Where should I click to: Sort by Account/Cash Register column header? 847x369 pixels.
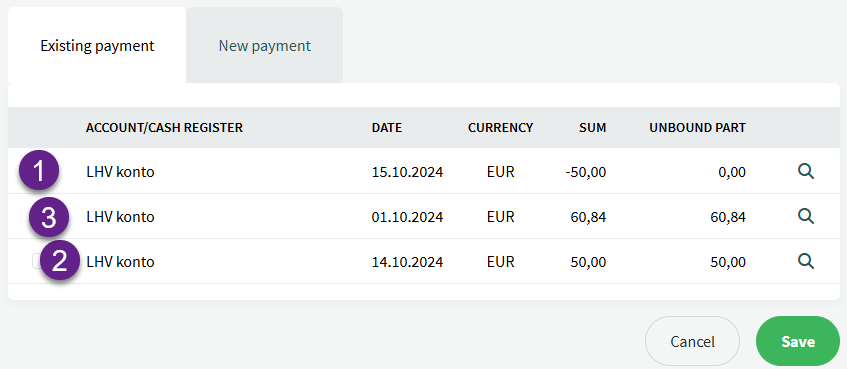tap(164, 128)
